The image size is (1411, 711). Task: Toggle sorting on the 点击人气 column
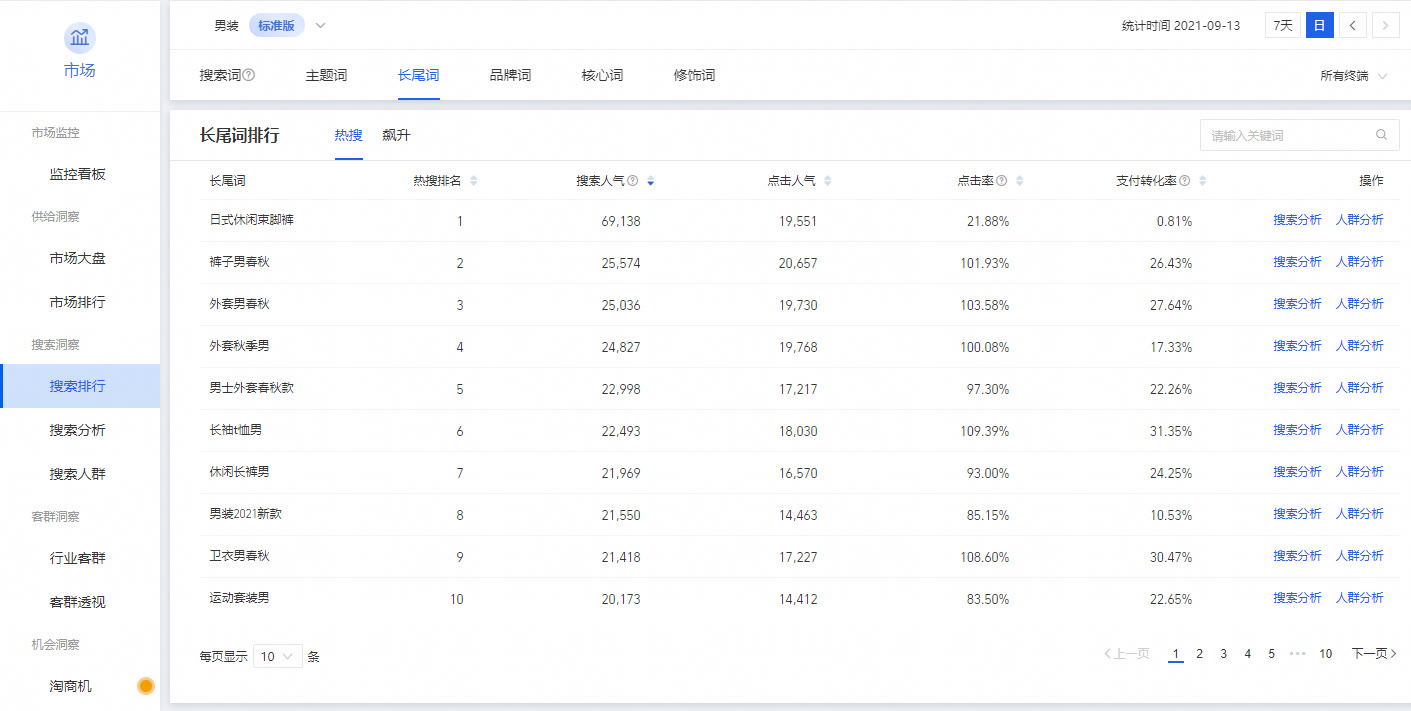(827, 180)
